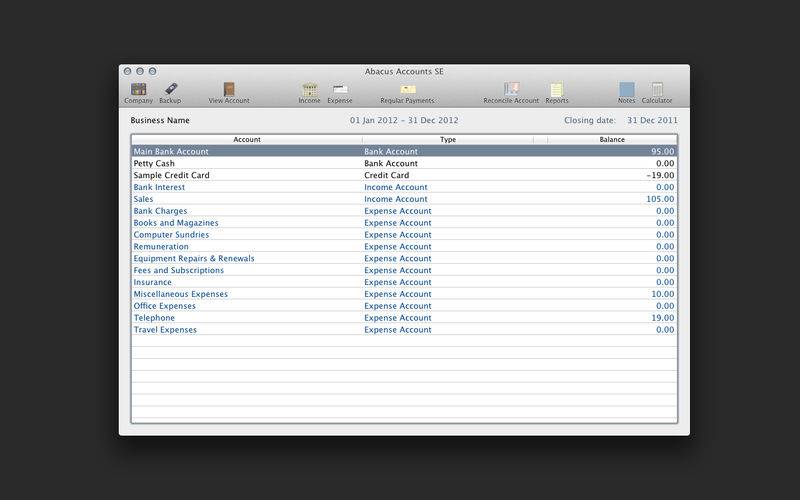This screenshot has height=500, width=800.
Task: Open the Notes toolbar icon
Action: tap(627, 93)
